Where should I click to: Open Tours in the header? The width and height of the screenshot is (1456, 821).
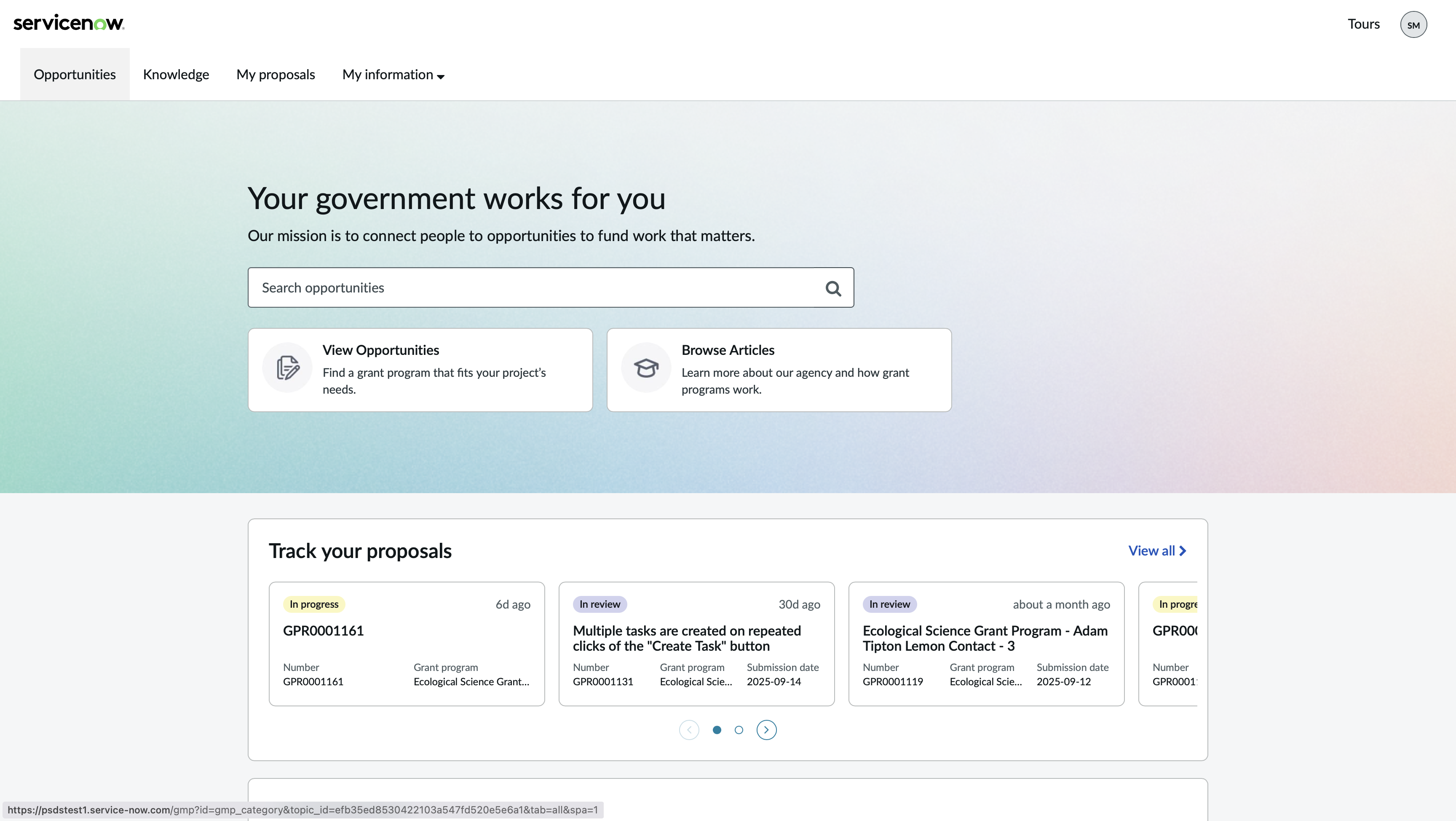tap(1363, 24)
